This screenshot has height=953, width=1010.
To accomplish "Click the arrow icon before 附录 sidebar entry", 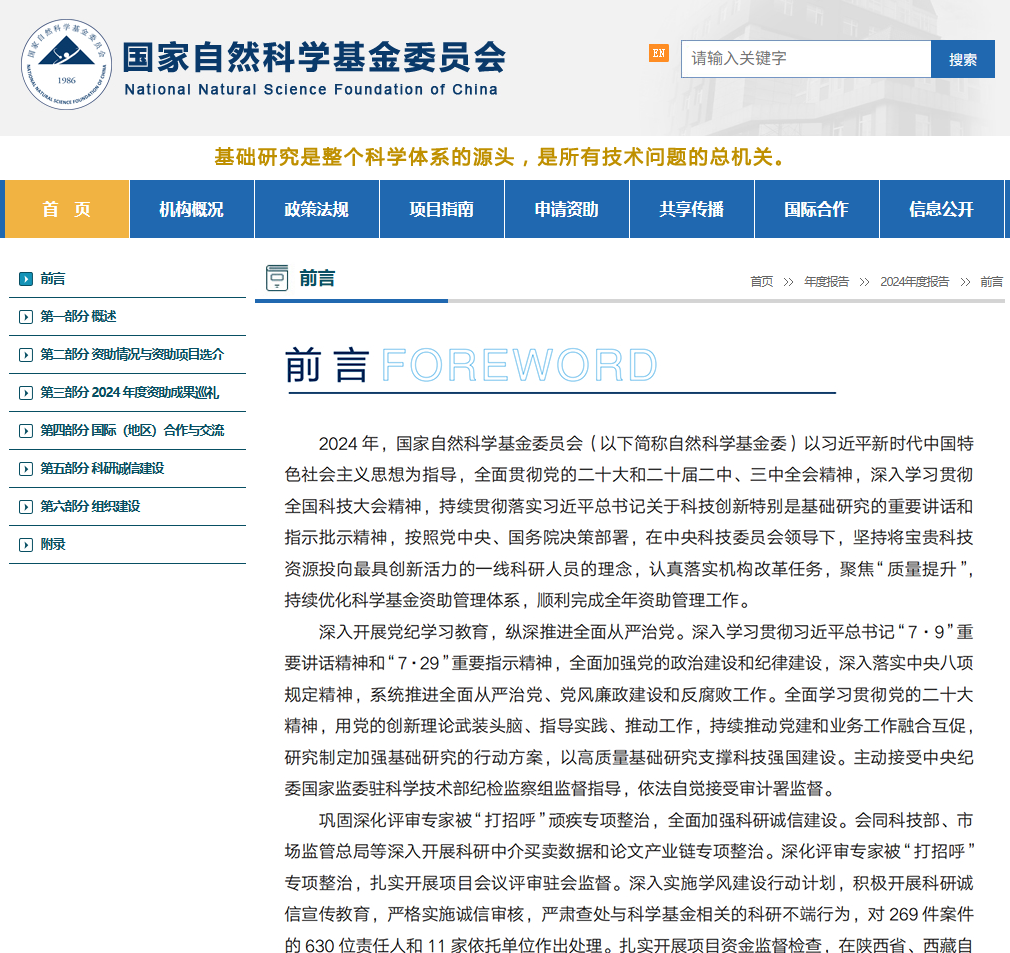I will pyautogui.click(x=27, y=544).
